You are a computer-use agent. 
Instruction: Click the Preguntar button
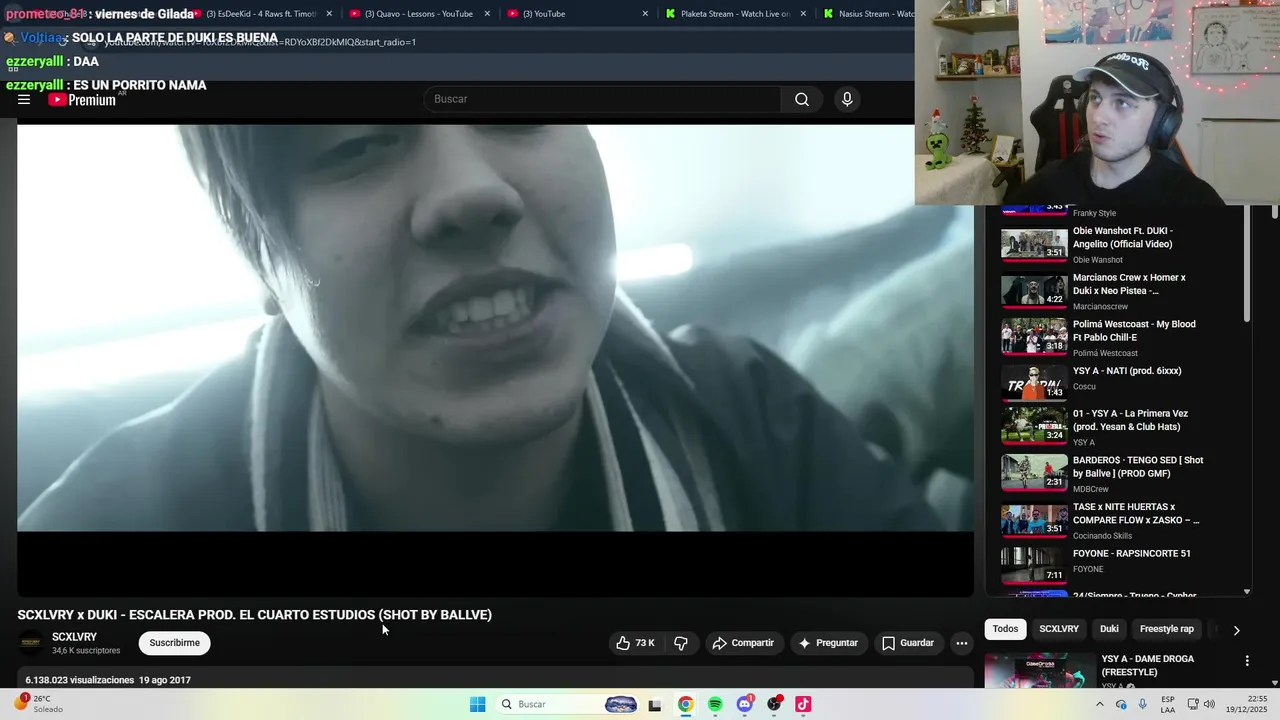(x=828, y=643)
